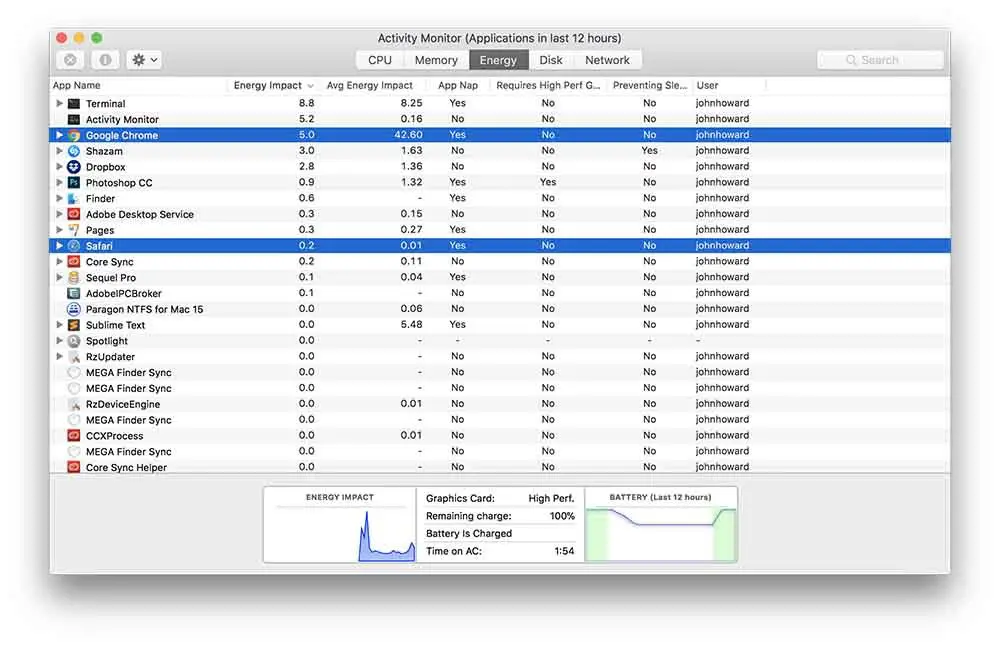Click the Paragon NTFS for Mac icon
This screenshot has height=645, width=1000.
(74, 309)
